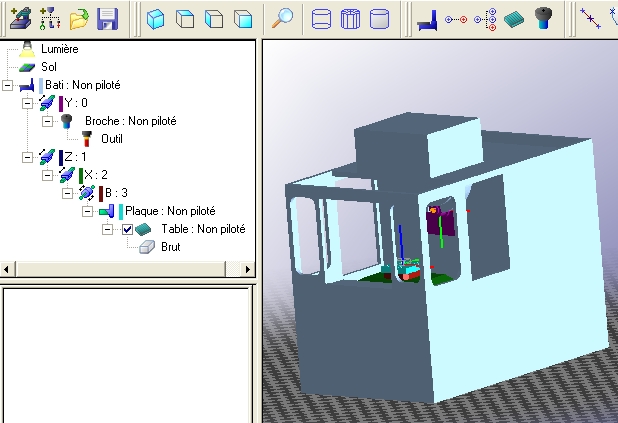This screenshot has width=618, height=423.
Task: Select the 'B : 3' axis label
Action: pyautogui.click(x=116, y=193)
